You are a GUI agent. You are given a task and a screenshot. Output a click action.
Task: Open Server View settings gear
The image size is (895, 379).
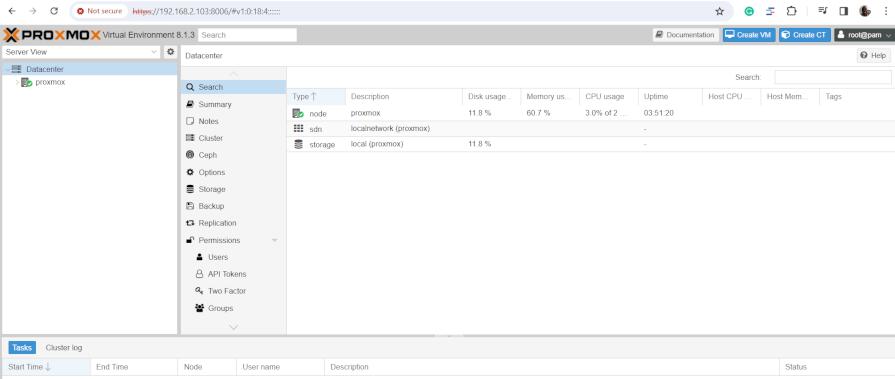pos(170,52)
